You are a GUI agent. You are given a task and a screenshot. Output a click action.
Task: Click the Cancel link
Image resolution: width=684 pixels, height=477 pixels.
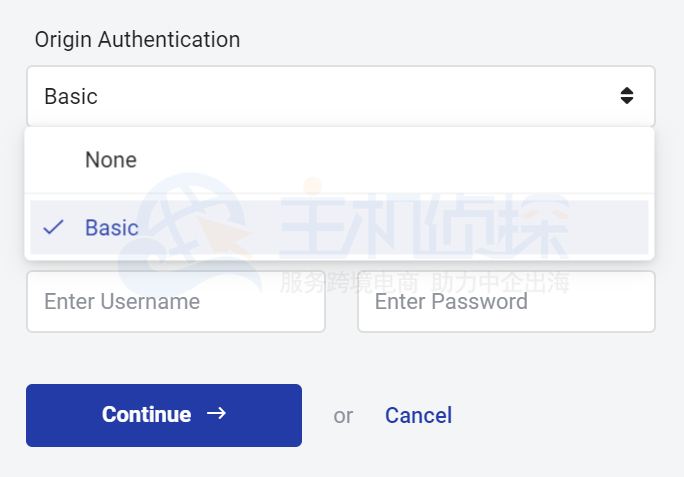coord(418,415)
